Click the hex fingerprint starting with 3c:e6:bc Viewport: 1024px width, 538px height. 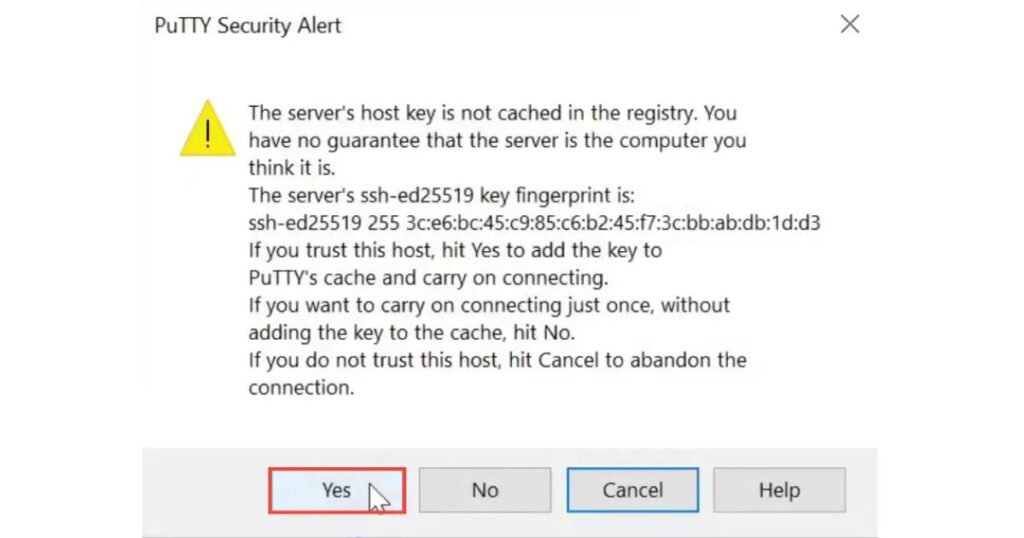(x=614, y=223)
